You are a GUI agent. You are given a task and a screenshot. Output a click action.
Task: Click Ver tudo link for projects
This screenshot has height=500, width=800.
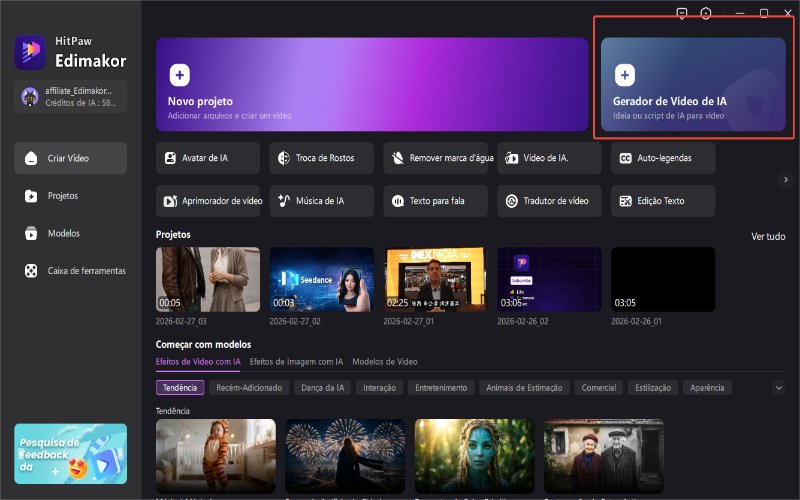[x=768, y=236]
